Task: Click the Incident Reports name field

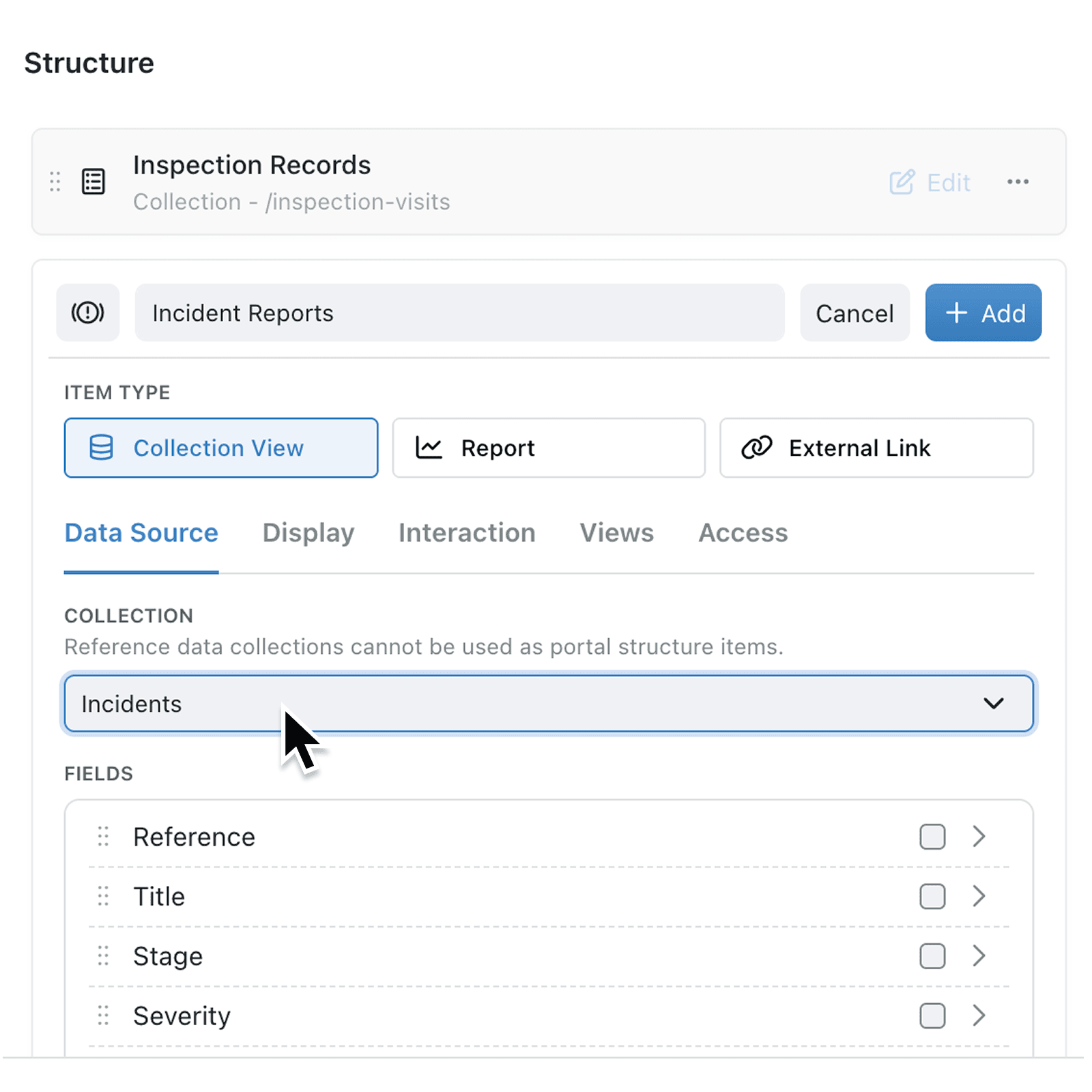Action: [460, 313]
